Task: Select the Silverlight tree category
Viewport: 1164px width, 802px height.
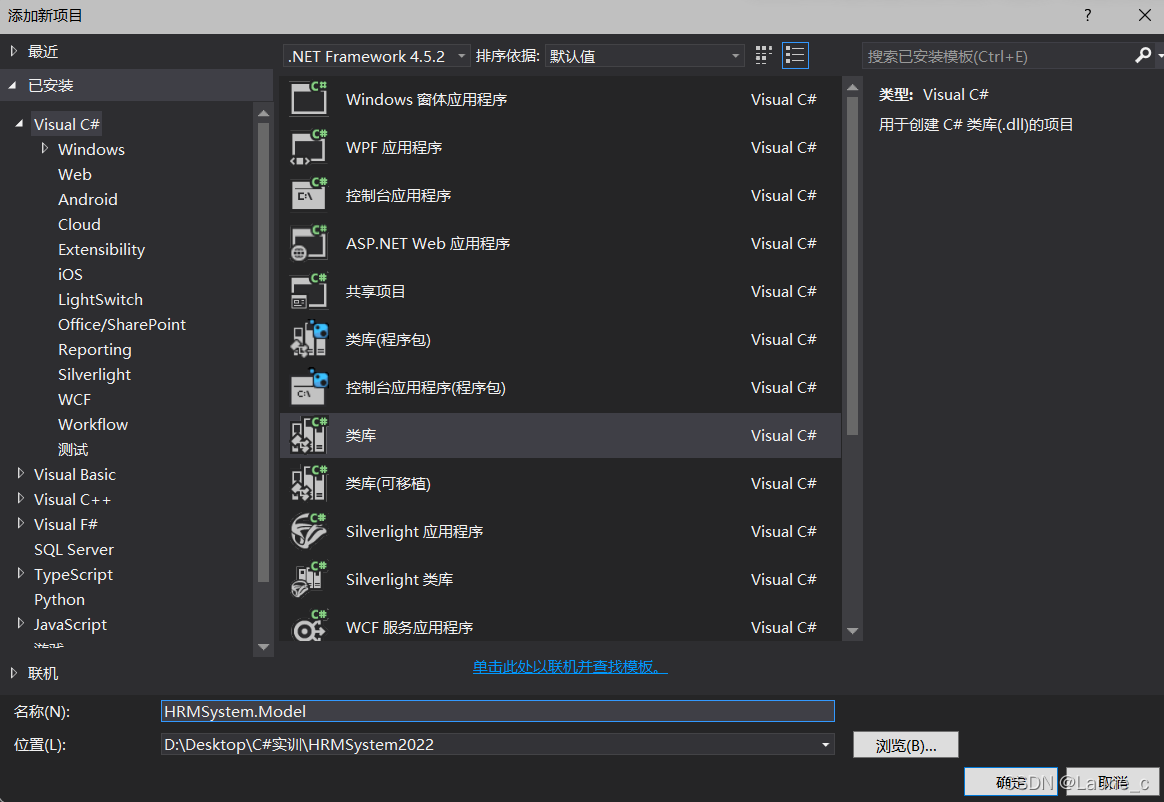Action: pyautogui.click(x=94, y=374)
